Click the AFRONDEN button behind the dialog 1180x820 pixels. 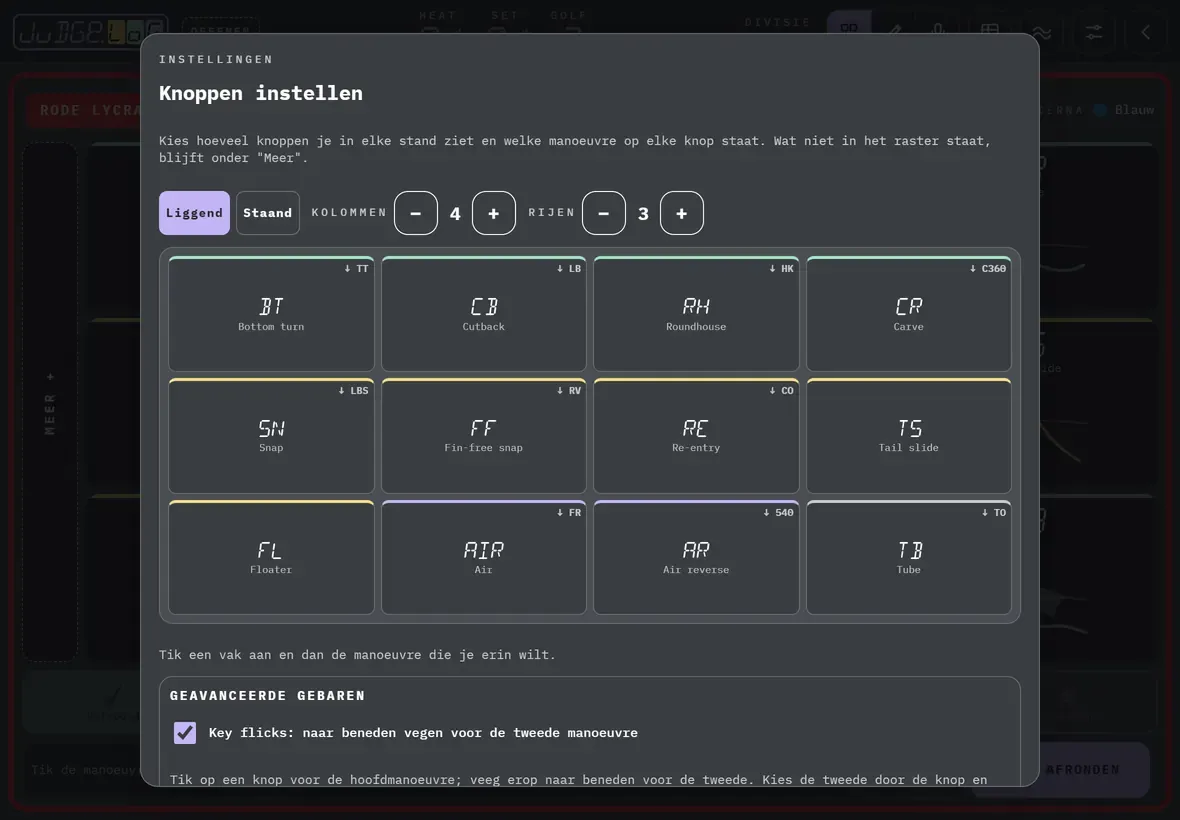(x=1083, y=770)
